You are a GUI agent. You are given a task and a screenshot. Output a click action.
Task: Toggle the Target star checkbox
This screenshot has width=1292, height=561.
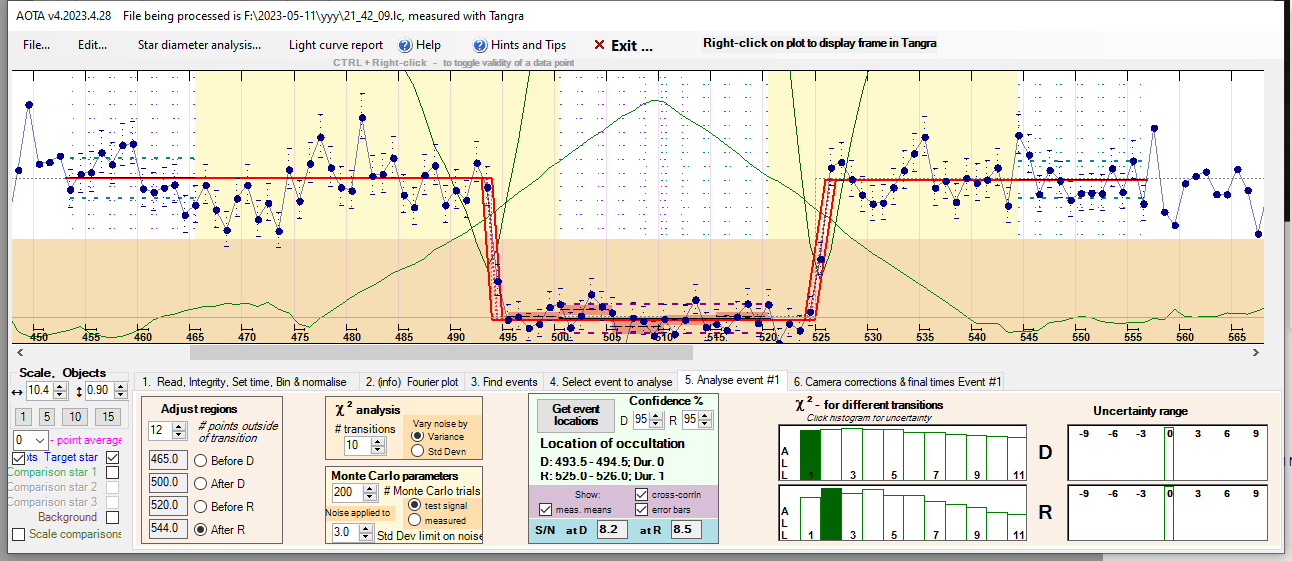pyautogui.click(x=112, y=457)
